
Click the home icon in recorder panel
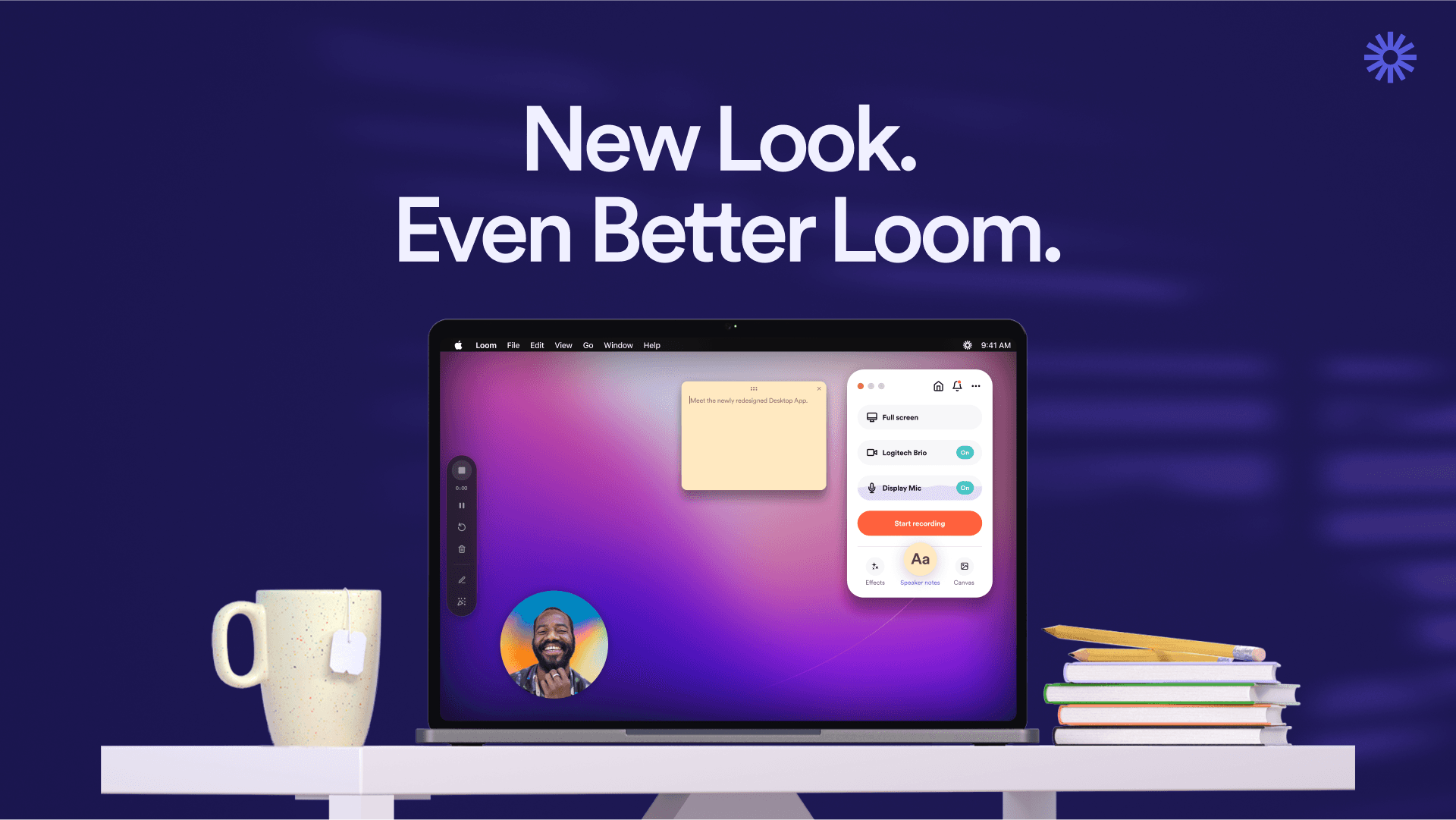click(937, 386)
